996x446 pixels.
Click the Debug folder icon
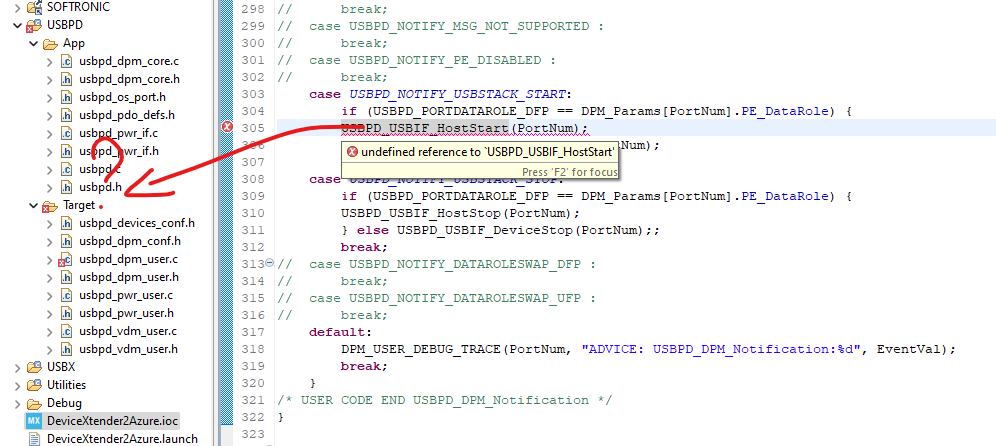click(x=34, y=403)
